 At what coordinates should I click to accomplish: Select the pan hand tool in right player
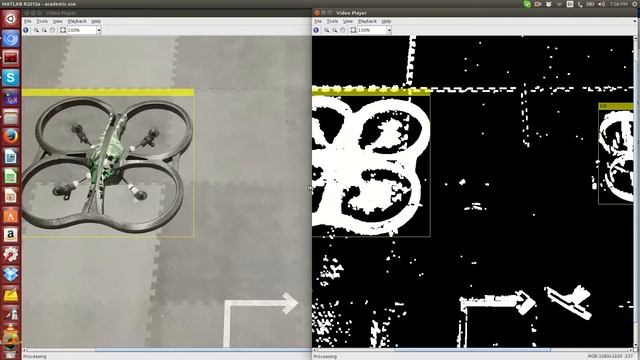[x=343, y=30]
